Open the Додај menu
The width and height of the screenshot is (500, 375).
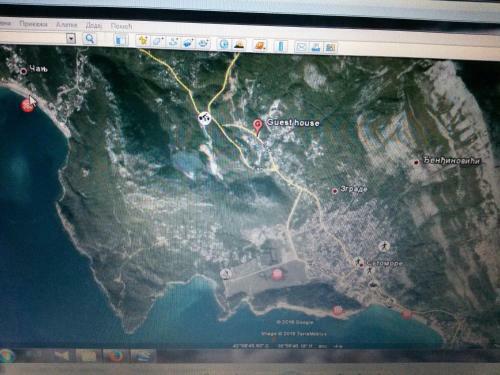coord(94,25)
